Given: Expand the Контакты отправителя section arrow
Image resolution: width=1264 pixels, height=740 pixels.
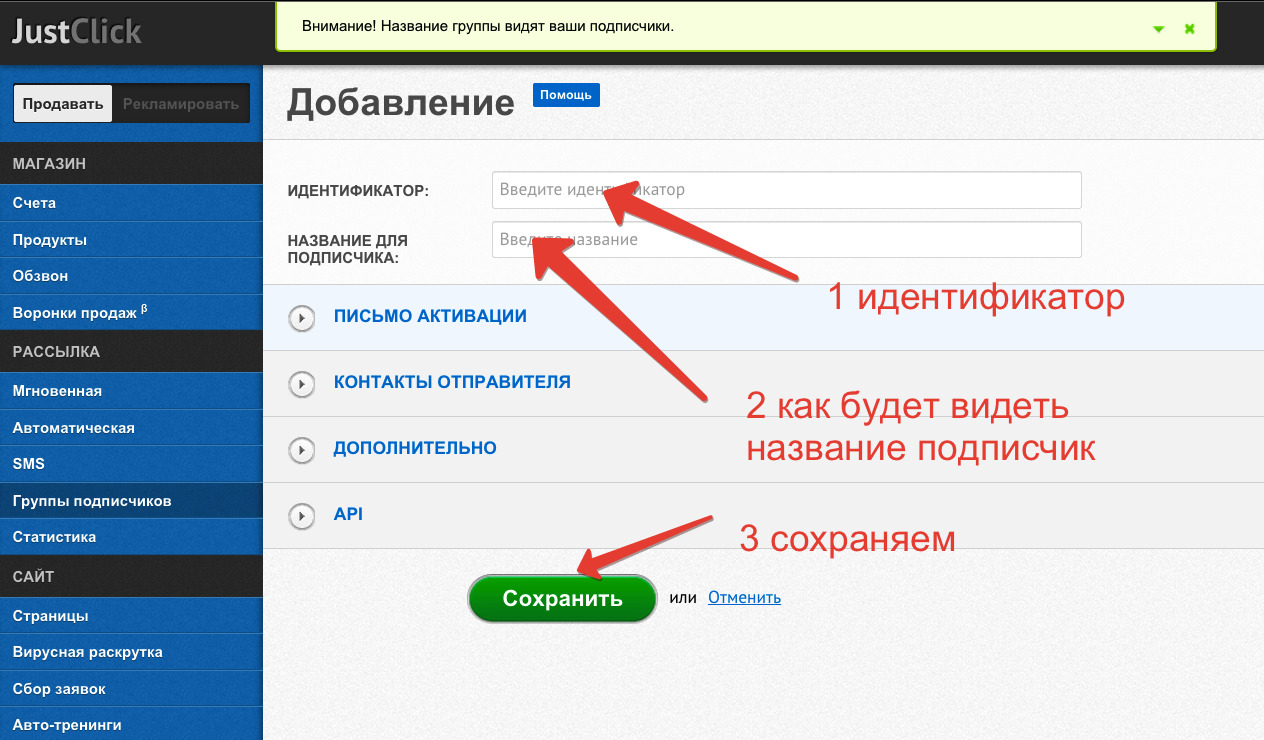Looking at the screenshot, I should click(x=301, y=384).
